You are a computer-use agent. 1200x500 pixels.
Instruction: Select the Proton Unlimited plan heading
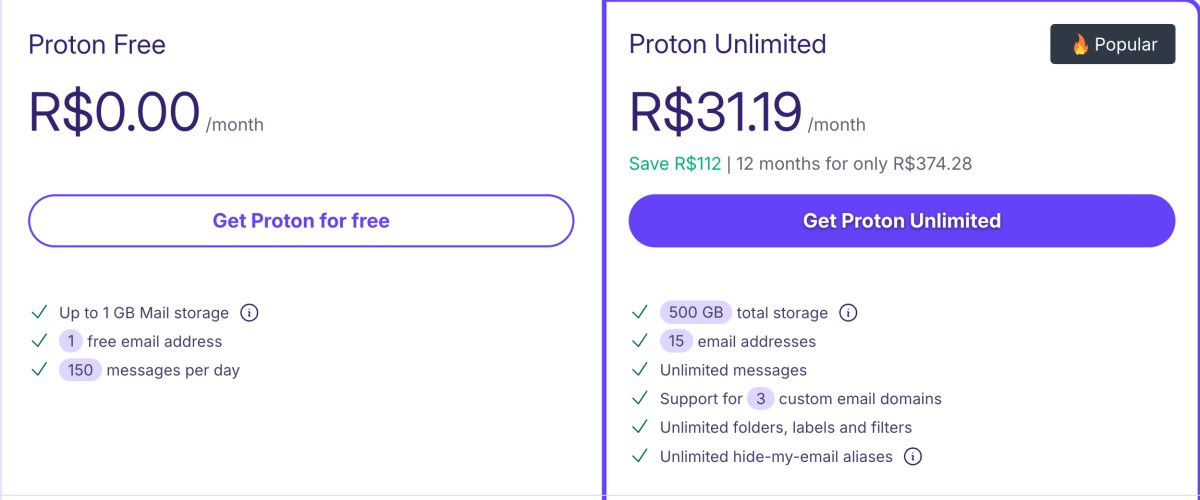pos(727,45)
